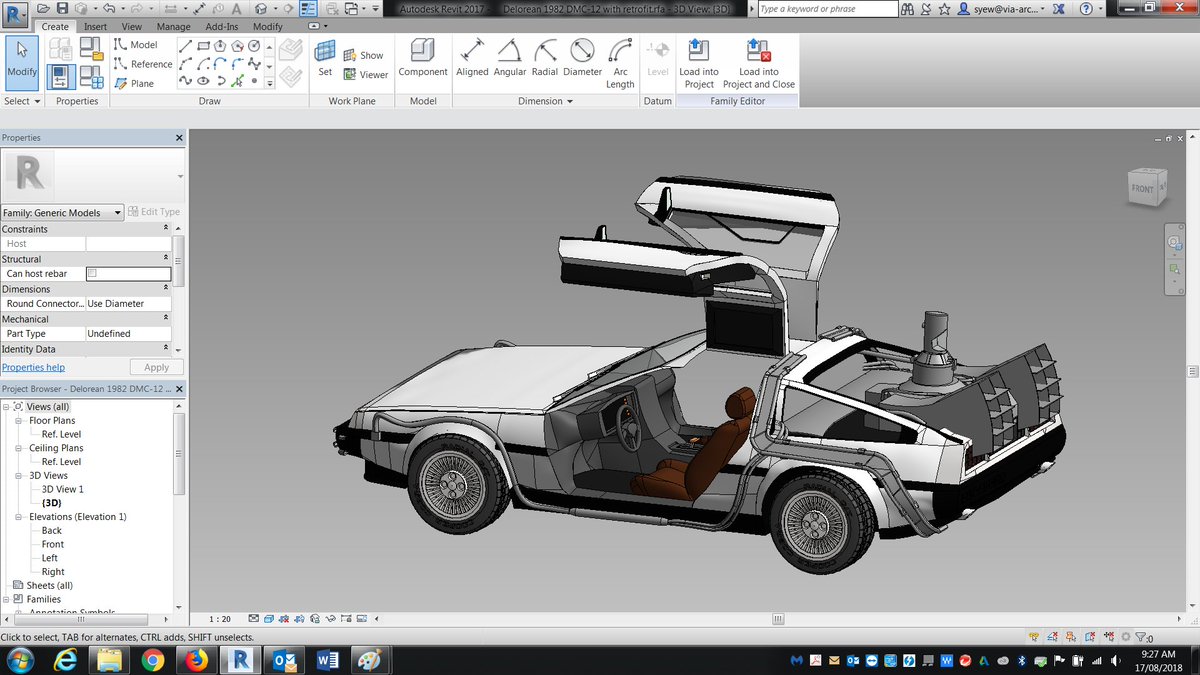This screenshot has width=1200, height=675.
Task: Choose the Aligned dimension tool
Action: tap(472, 59)
